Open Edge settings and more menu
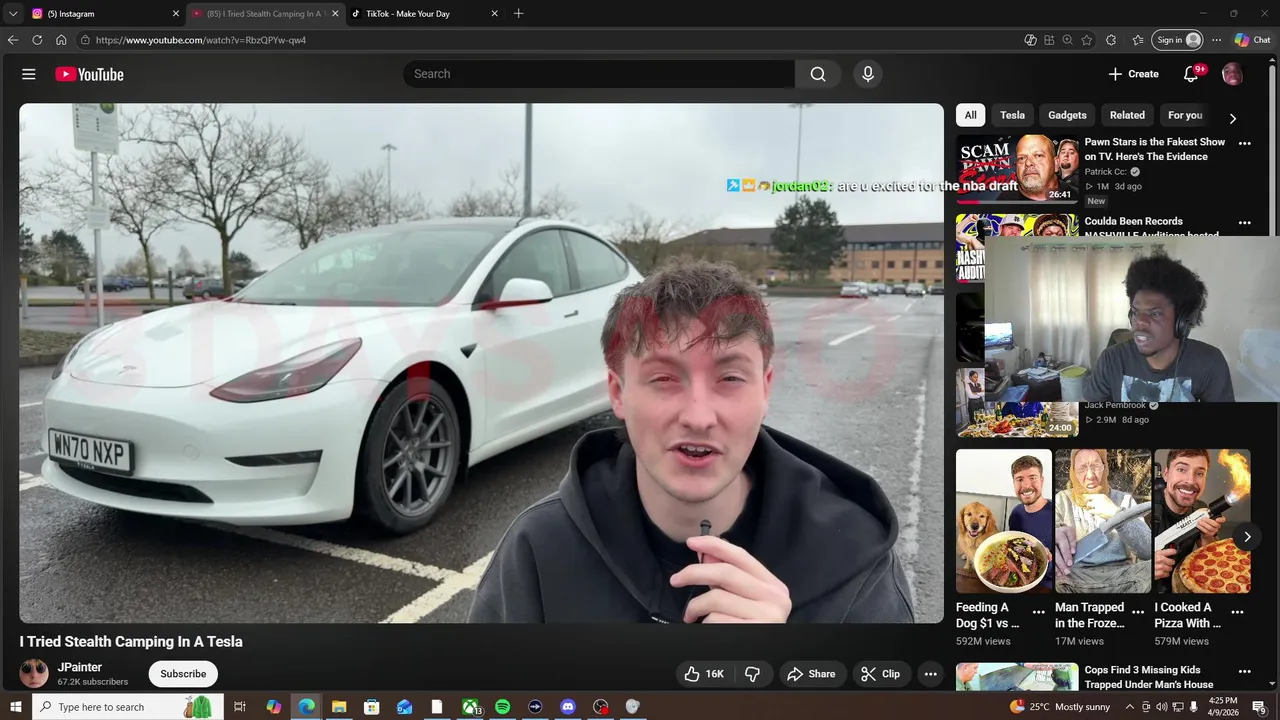Screen dimensions: 1280x720 coord(1216,40)
